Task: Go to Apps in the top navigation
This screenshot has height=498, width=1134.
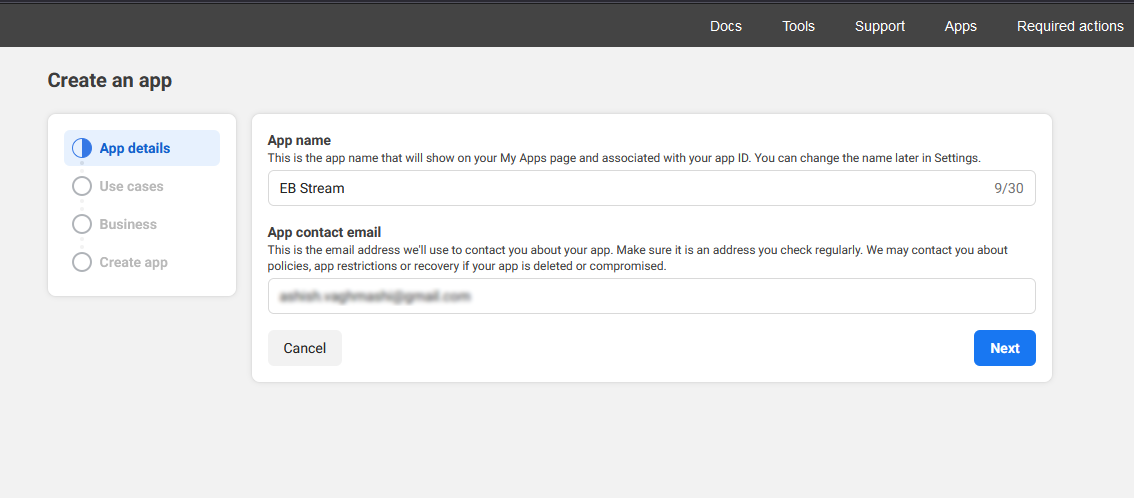Action: [960, 26]
